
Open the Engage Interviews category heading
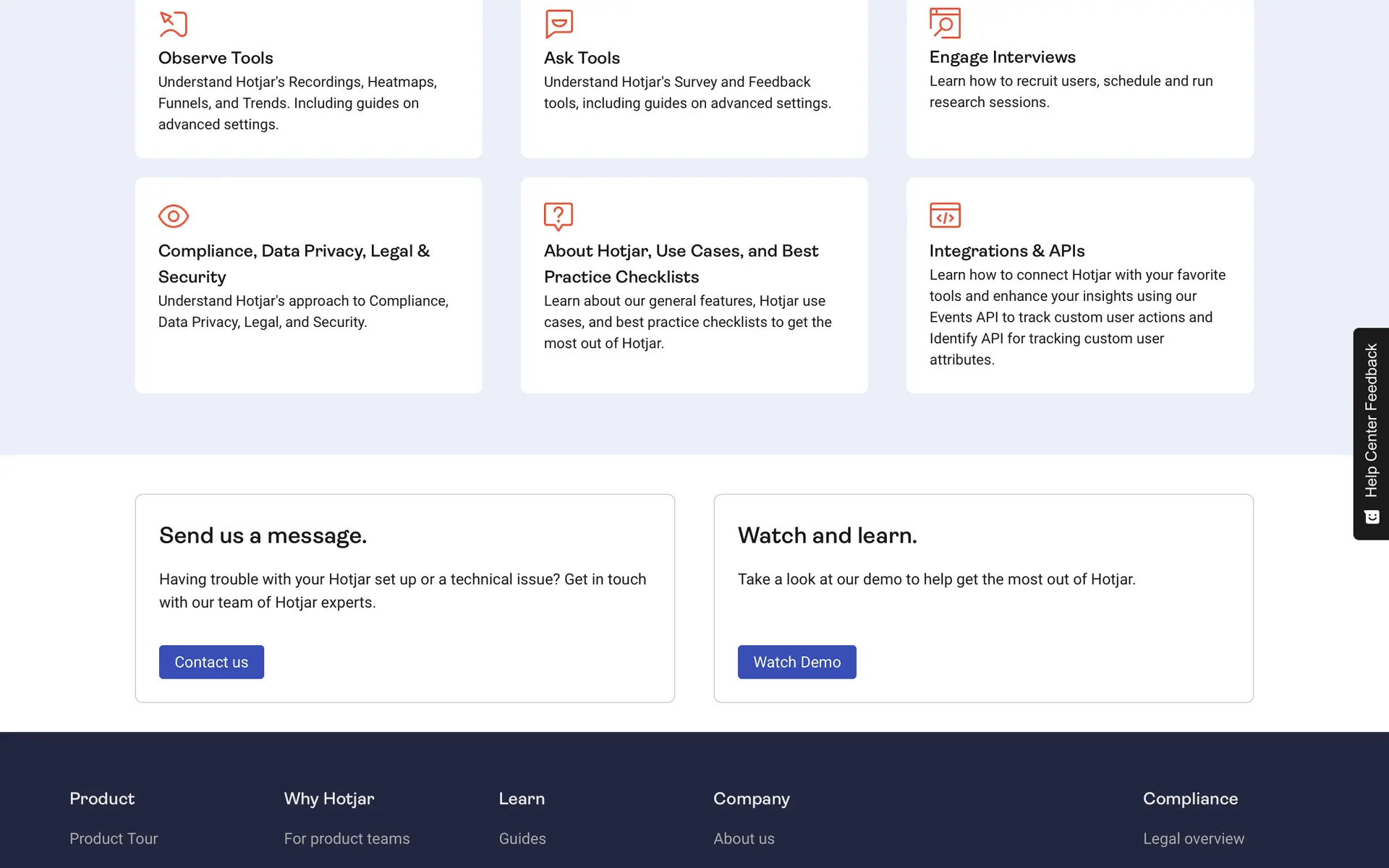click(1002, 57)
